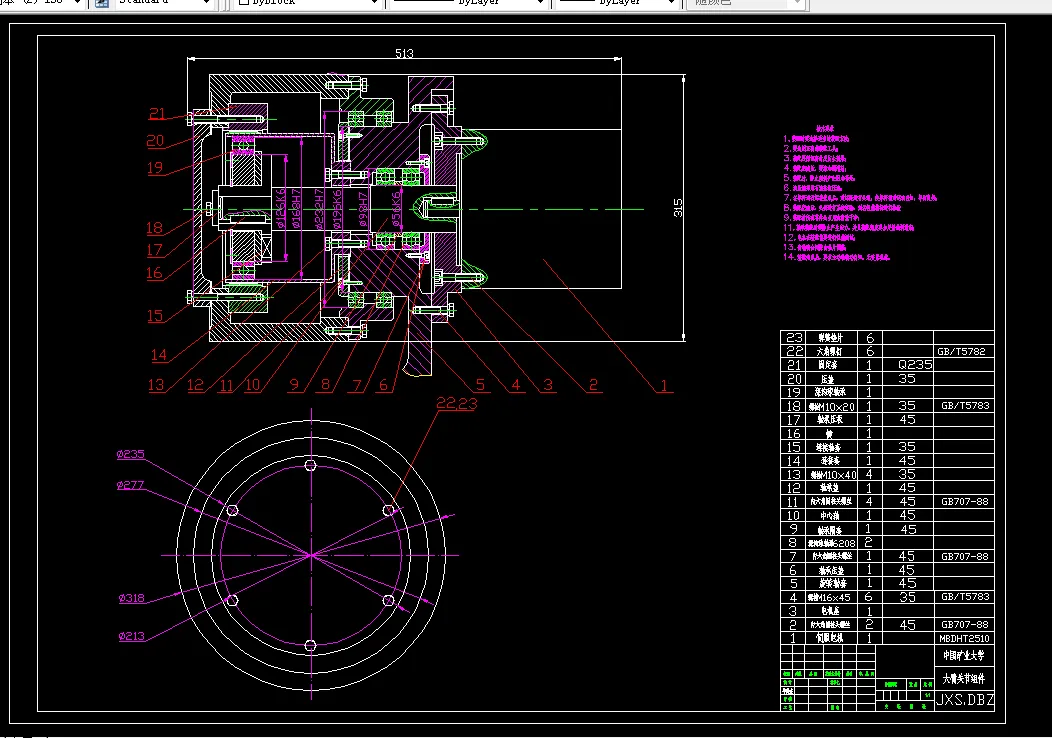Select the 513 overall width dimension
This screenshot has height=738, width=1052.
coord(404,53)
